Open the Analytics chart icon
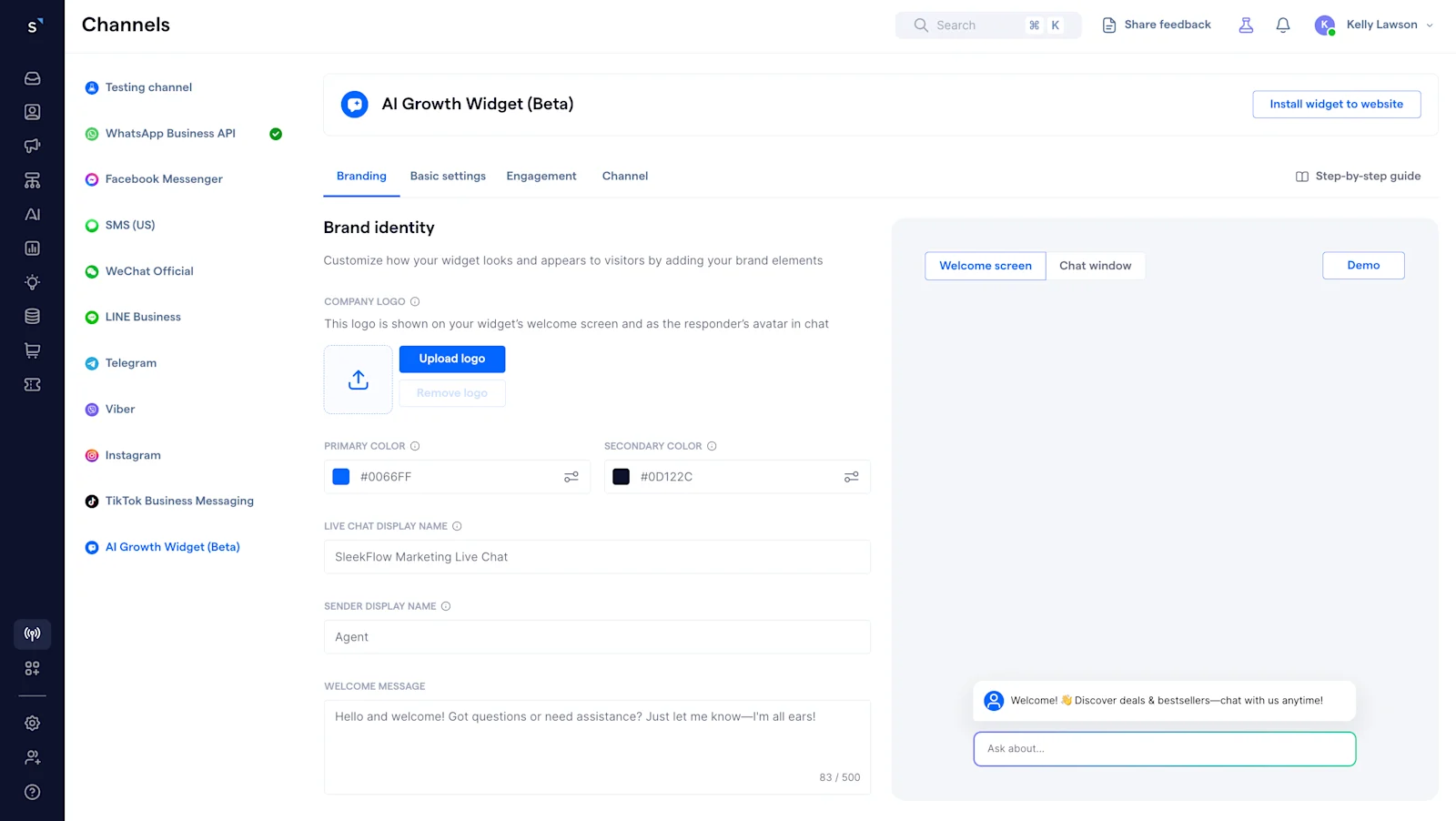Image resolution: width=1456 pixels, height=821 pixels. click(x=32, y=248)
